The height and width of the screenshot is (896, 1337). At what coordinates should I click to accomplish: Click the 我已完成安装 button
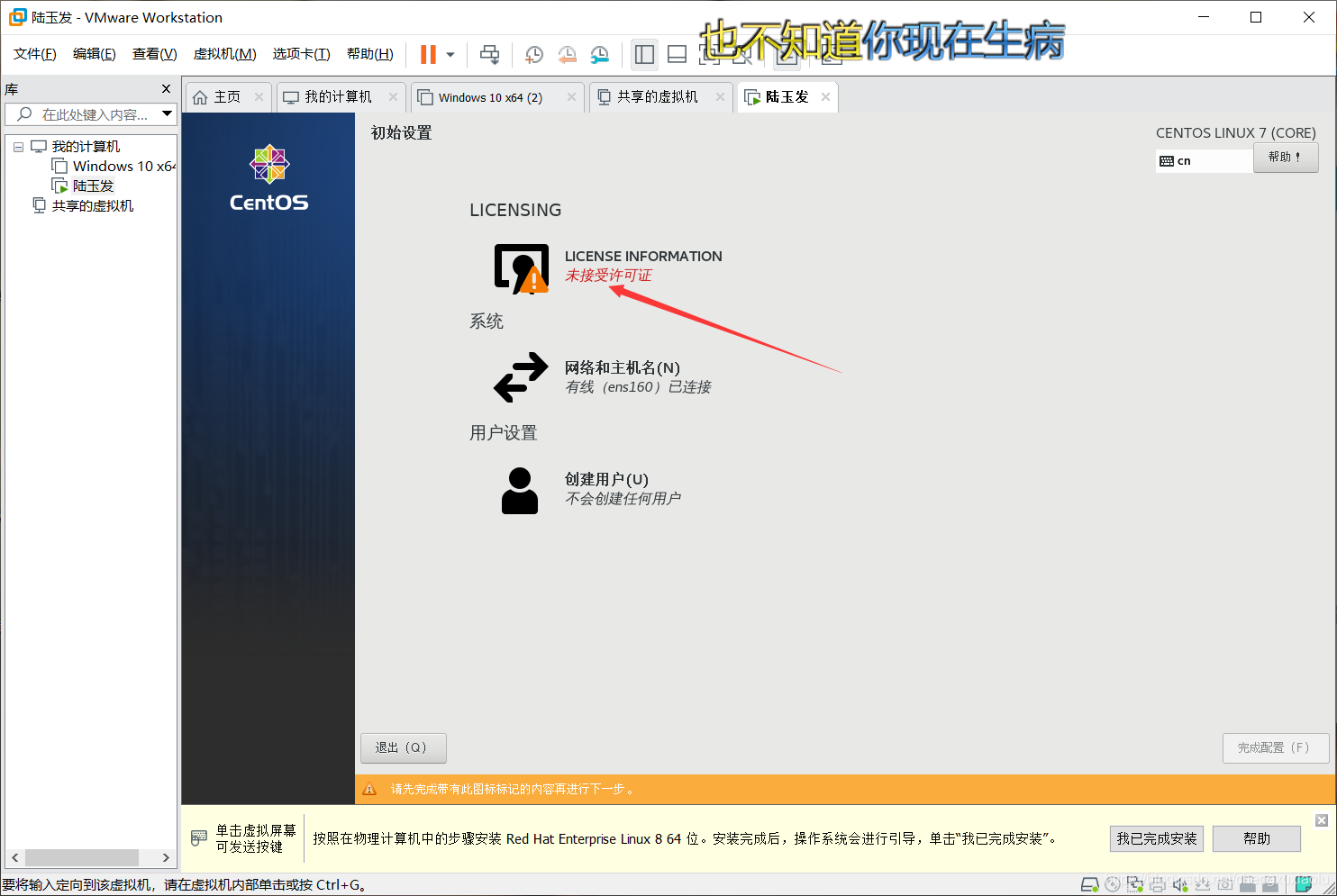[1157, 838]
